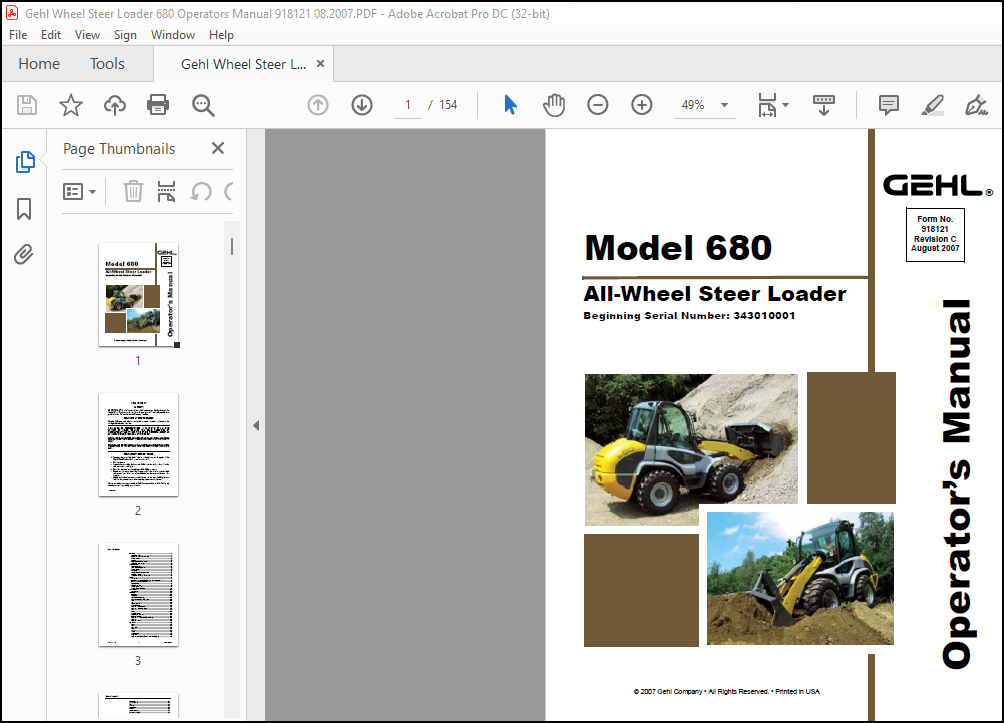This screenshot has height=723, width=1004.
Task: Activate the Hand pan tool
Action: pos(554,105)
